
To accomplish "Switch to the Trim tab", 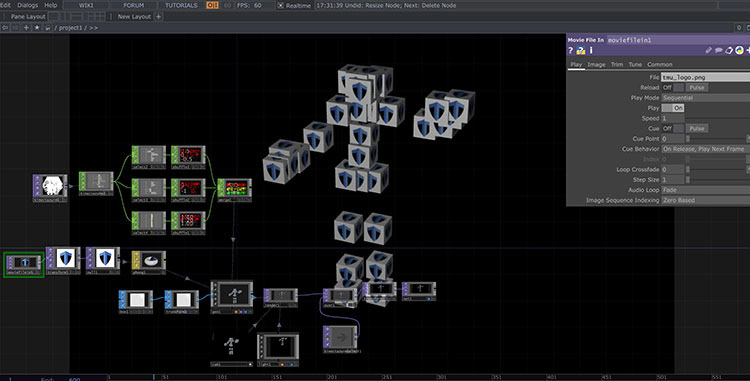I will coord(617,64).
